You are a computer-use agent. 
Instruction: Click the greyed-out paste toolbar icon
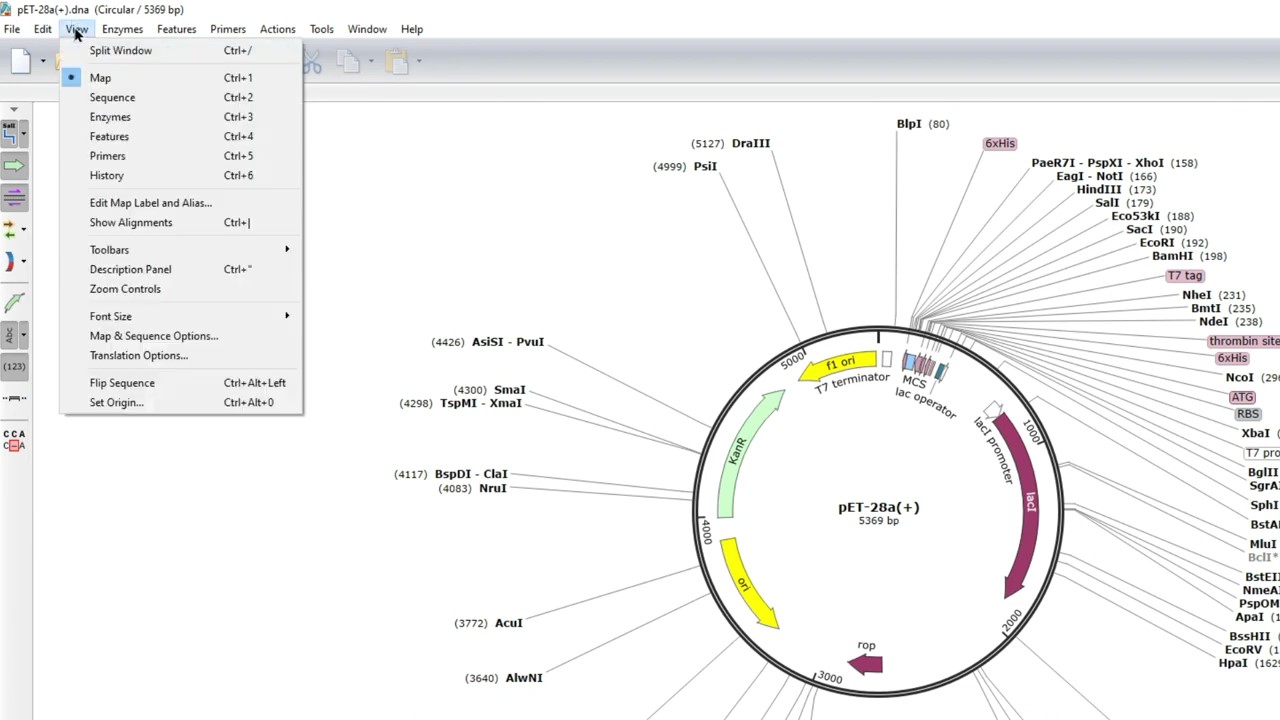pos(398,62)
